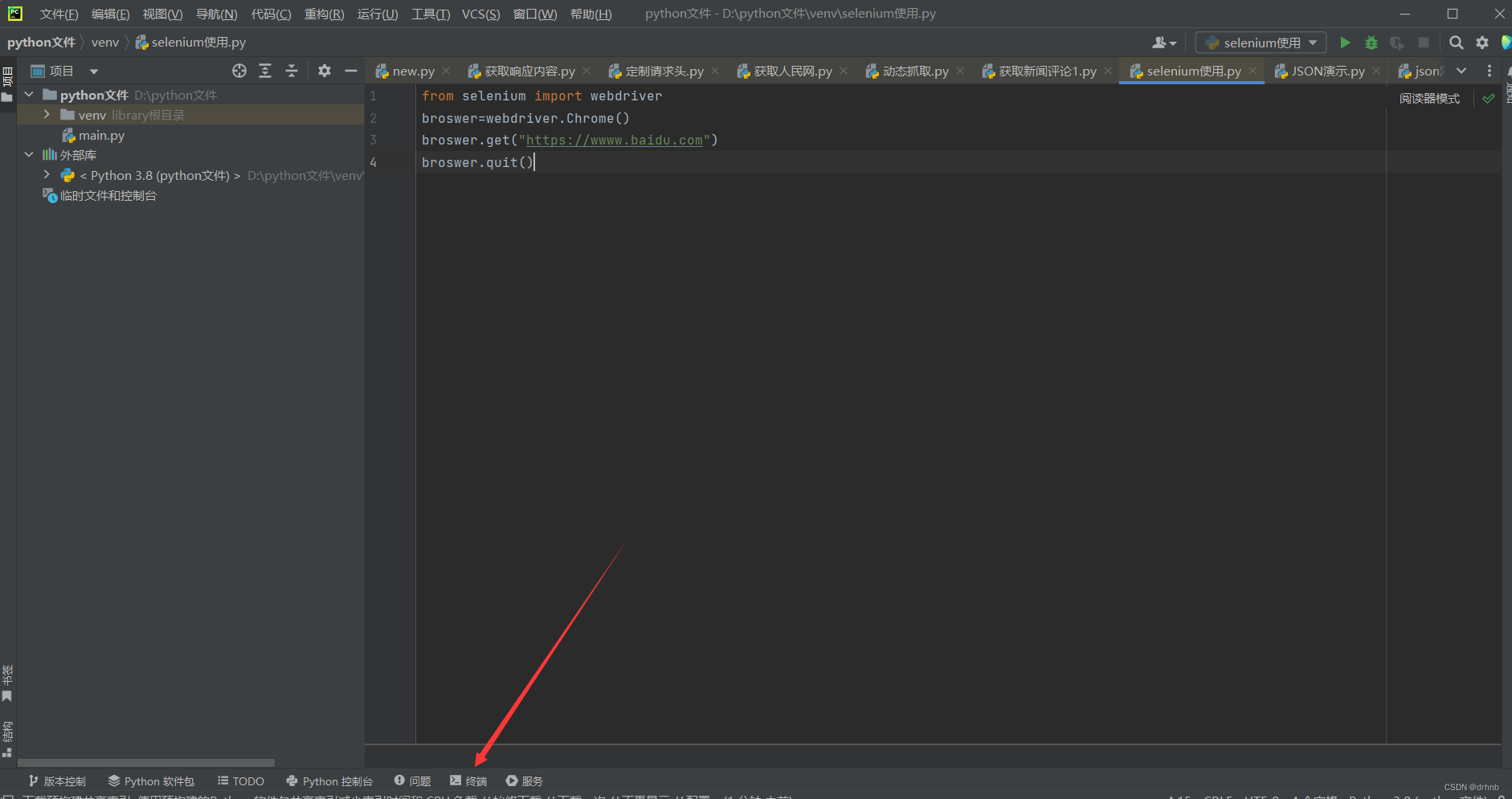Open 编辑(E) menu
Screen dimensions: 1512x799
[x=111, y=14]
